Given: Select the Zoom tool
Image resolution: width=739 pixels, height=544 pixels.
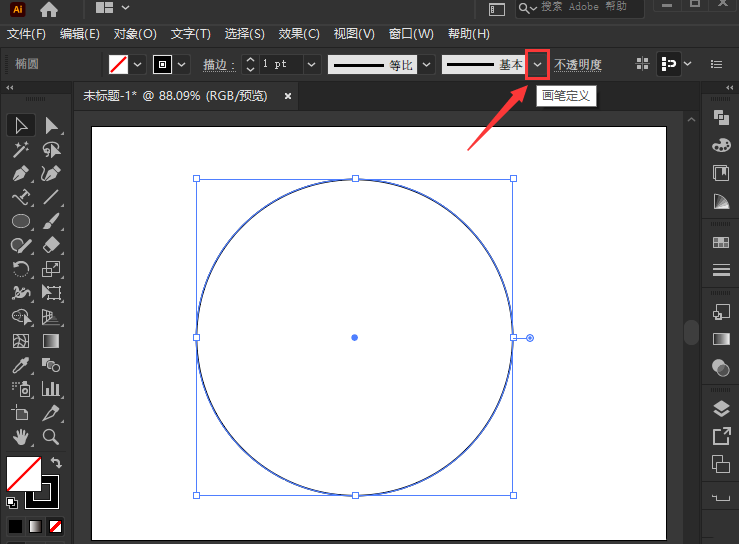Looking at the screenshot, I should [51, 437].
